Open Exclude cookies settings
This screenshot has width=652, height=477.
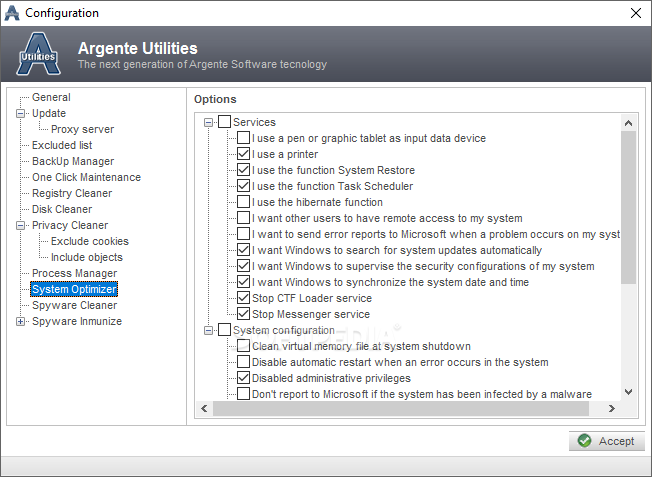coord(90,241)
